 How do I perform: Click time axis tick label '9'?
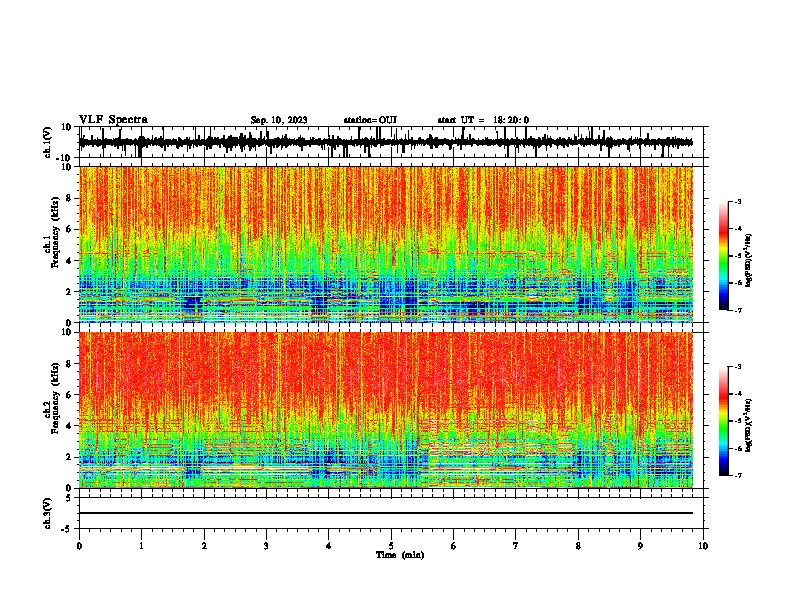pyautogui.click(x=640, y=546)
